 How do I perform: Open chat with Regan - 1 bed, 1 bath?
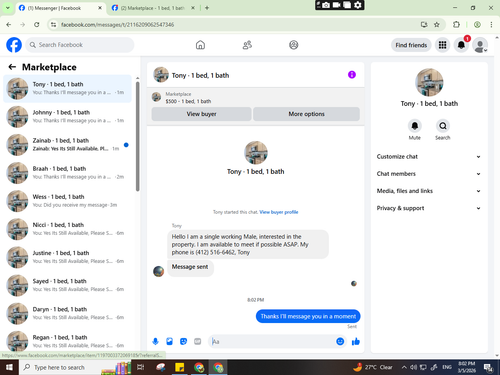(67, 341)
